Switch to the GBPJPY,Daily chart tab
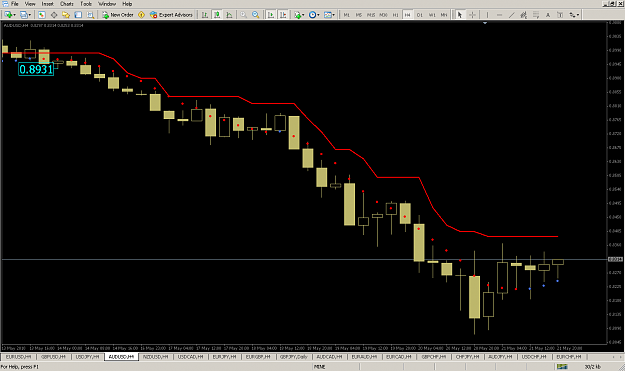 (294, 357)
